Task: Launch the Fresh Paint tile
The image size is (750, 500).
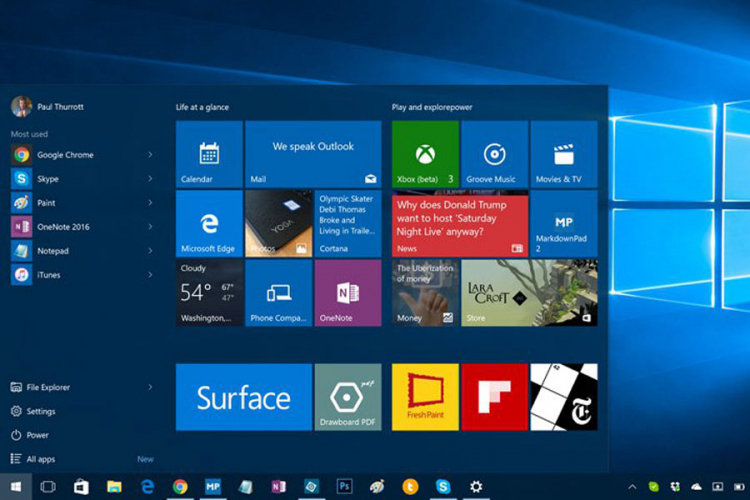Action: point(425,397)
